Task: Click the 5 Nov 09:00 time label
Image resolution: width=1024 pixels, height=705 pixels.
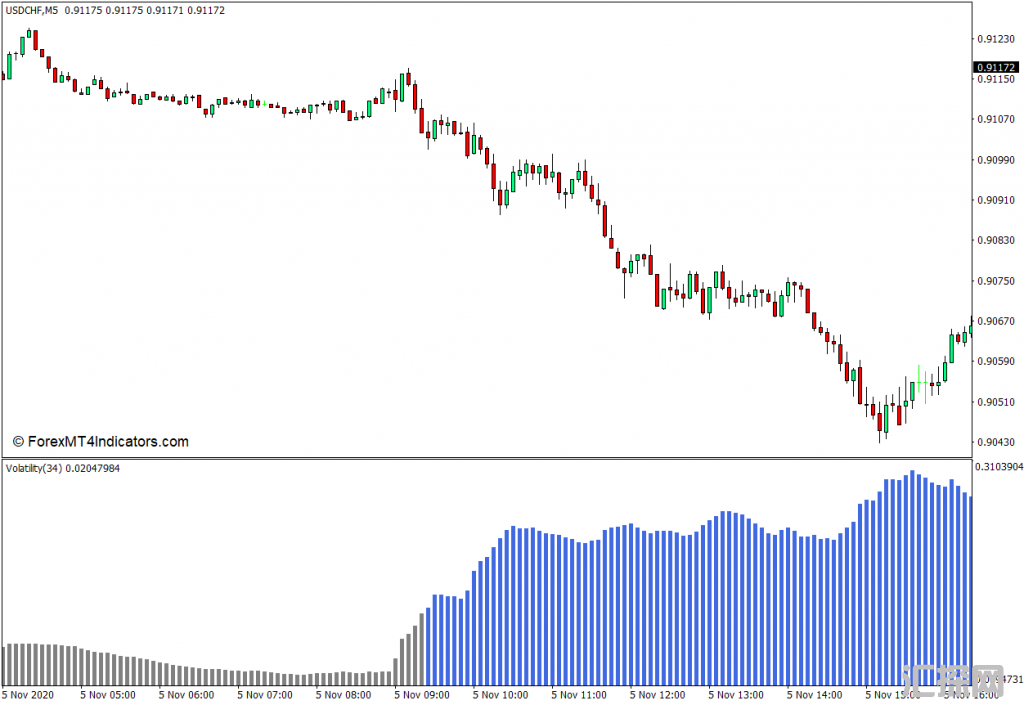Action: 421,694
